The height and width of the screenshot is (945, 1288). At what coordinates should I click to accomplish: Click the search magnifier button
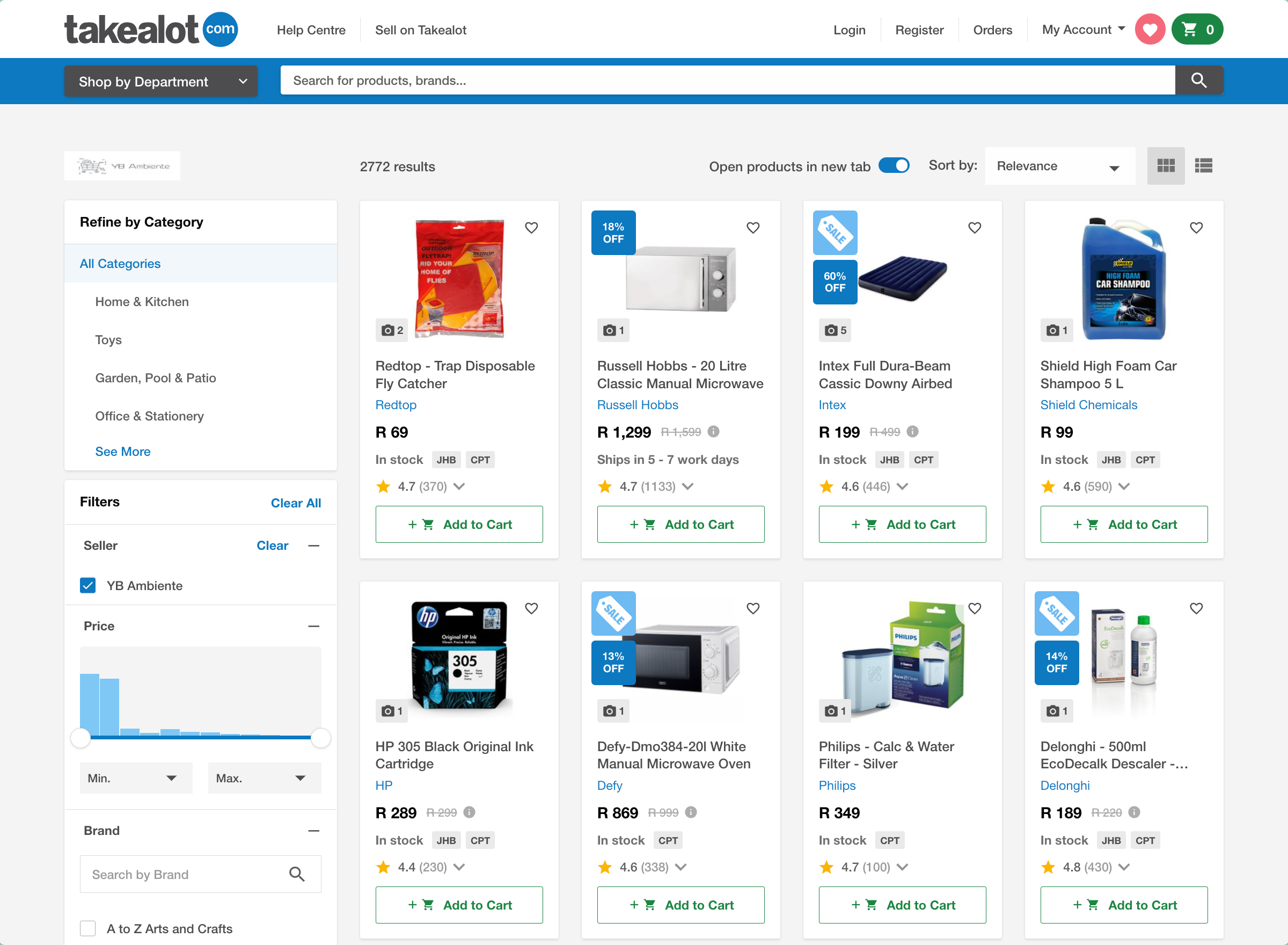(1199, 81)
